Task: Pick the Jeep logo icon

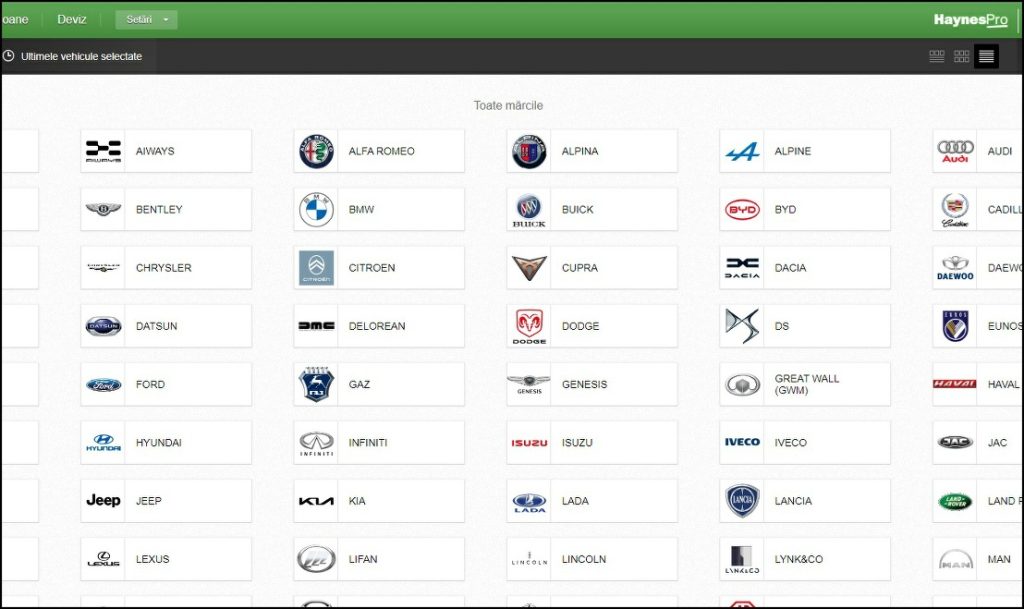Action: [x=103, y=501]
